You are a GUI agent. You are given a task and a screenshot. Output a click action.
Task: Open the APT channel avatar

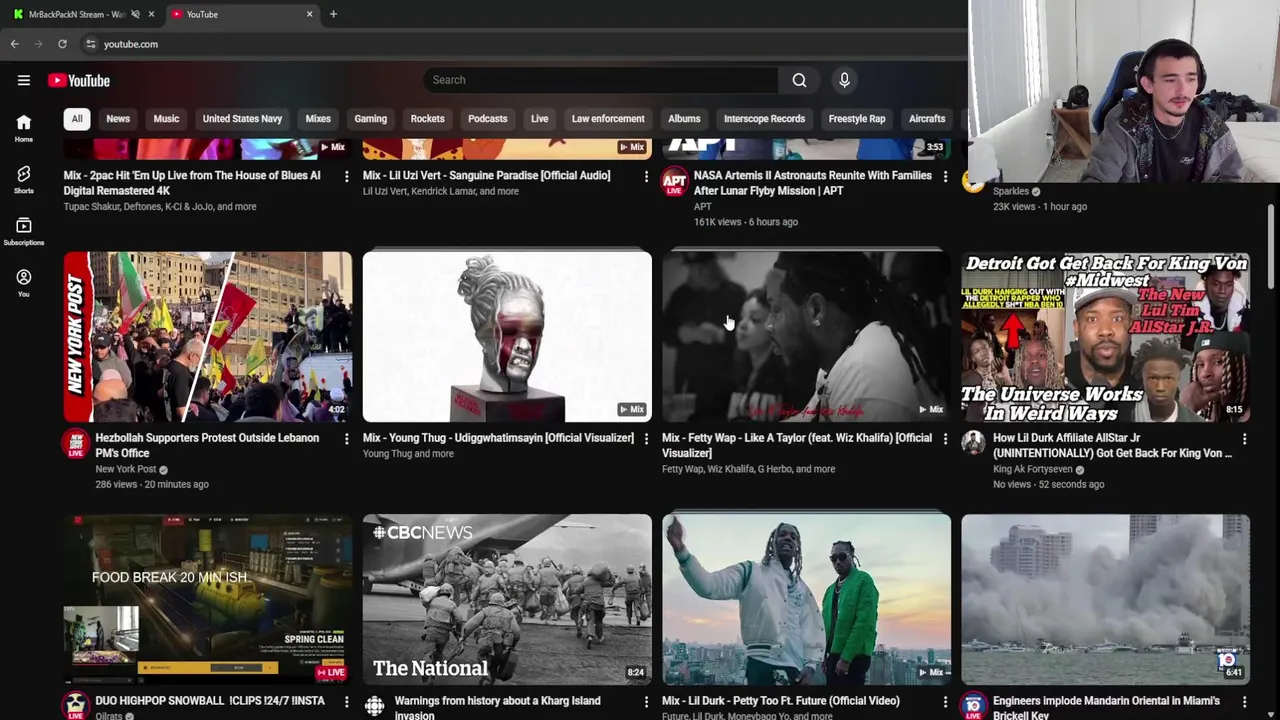pos(675,181)
